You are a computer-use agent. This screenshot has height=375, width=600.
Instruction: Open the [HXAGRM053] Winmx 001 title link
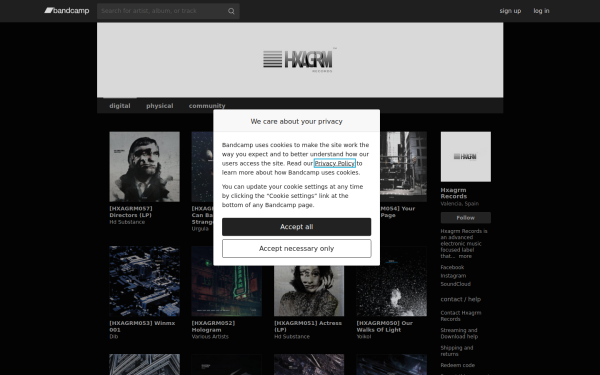coord(142,326)
